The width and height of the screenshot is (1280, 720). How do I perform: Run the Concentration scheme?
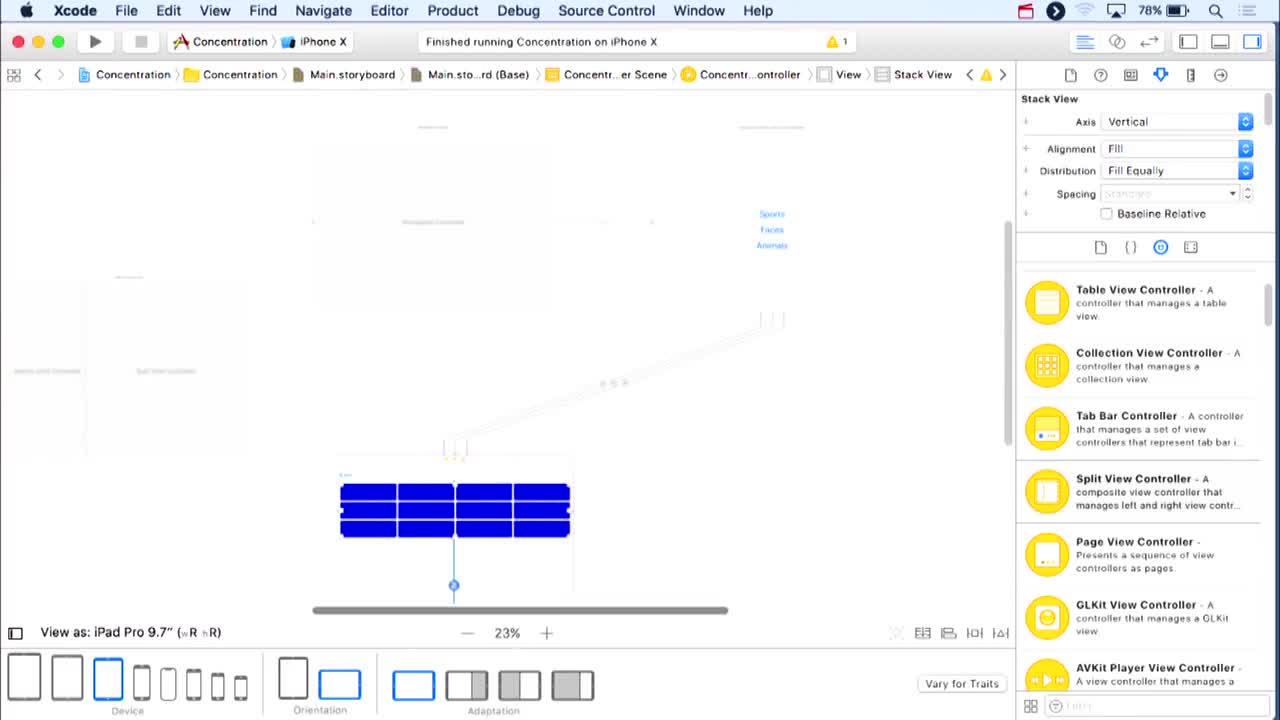(95, 41)
